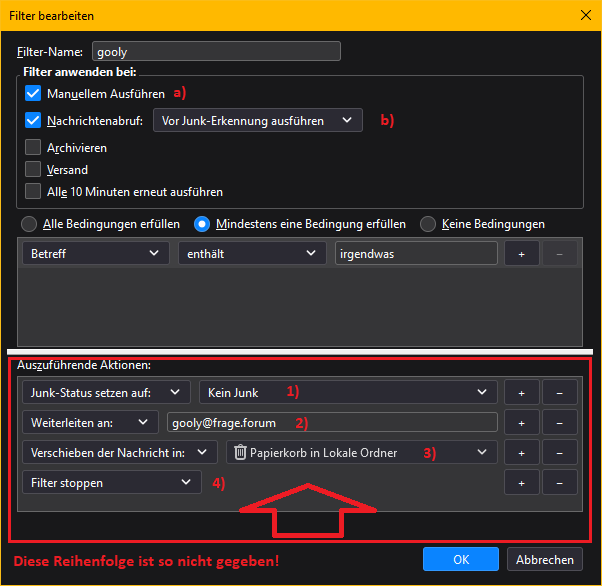
Task: Select Alle Bedingungen erfüllen option
Action: (31, 224)
